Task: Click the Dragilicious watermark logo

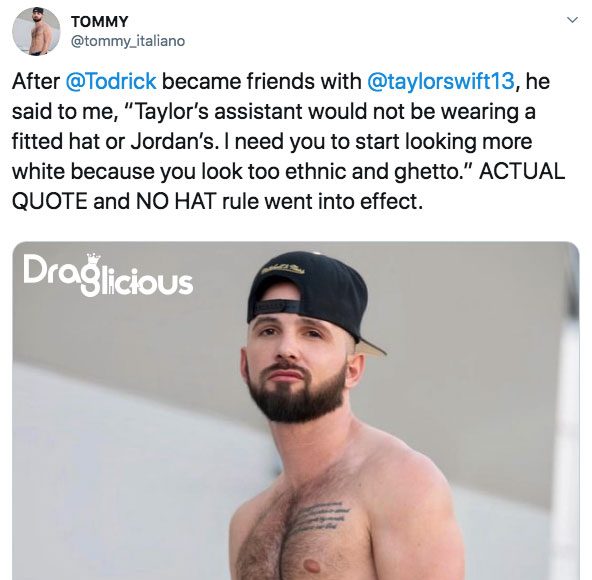Action: click(x=108, y=275)
